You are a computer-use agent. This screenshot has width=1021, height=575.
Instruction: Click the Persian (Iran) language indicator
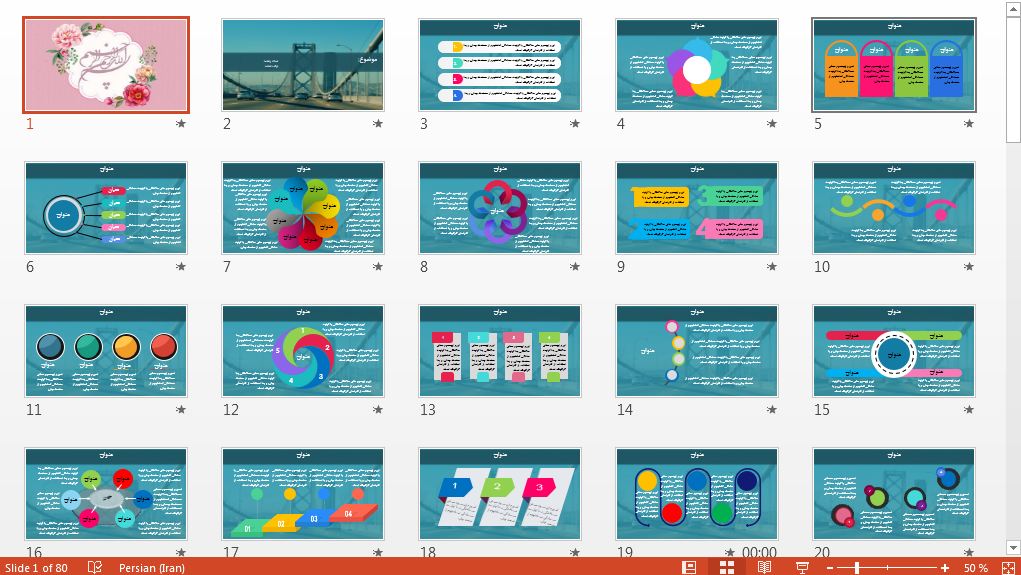151,567
